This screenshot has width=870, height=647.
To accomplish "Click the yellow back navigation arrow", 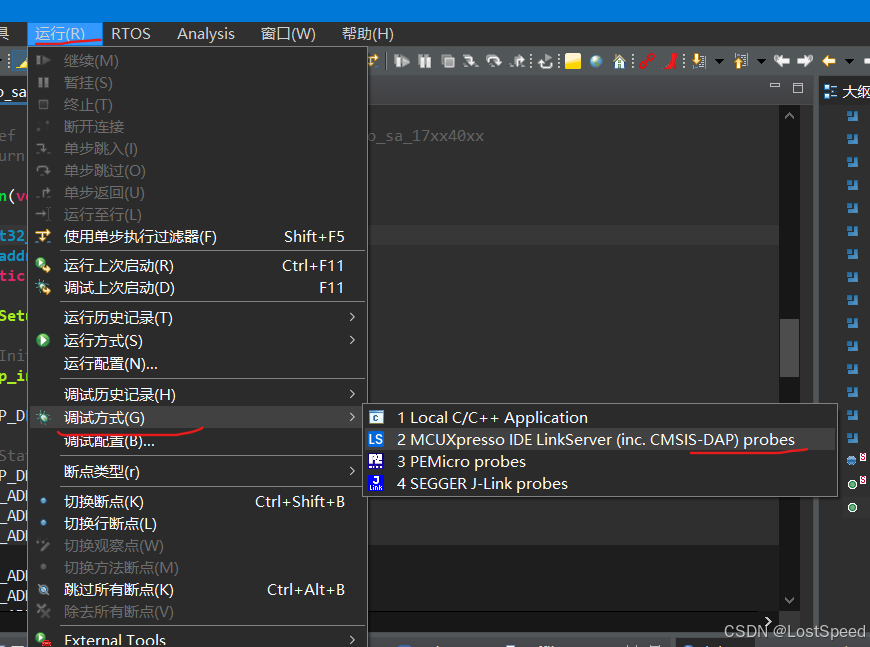I will (x=829, y=61).
